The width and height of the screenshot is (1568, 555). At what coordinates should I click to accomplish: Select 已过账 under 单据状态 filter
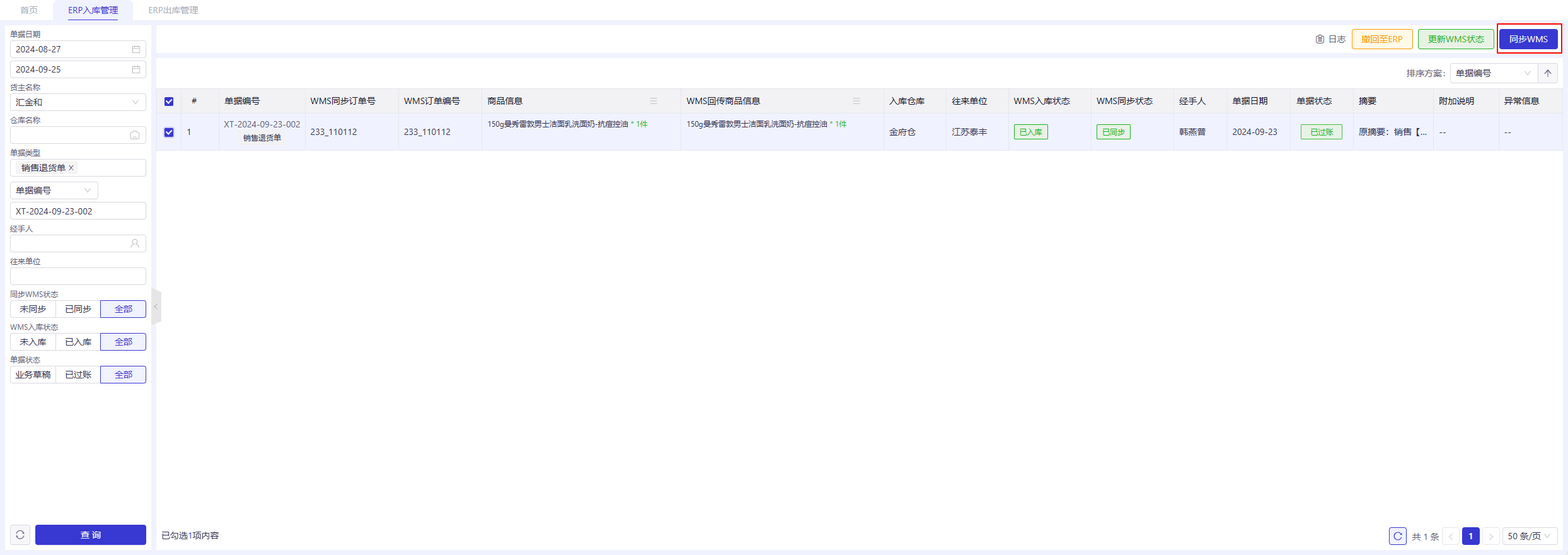78,375
